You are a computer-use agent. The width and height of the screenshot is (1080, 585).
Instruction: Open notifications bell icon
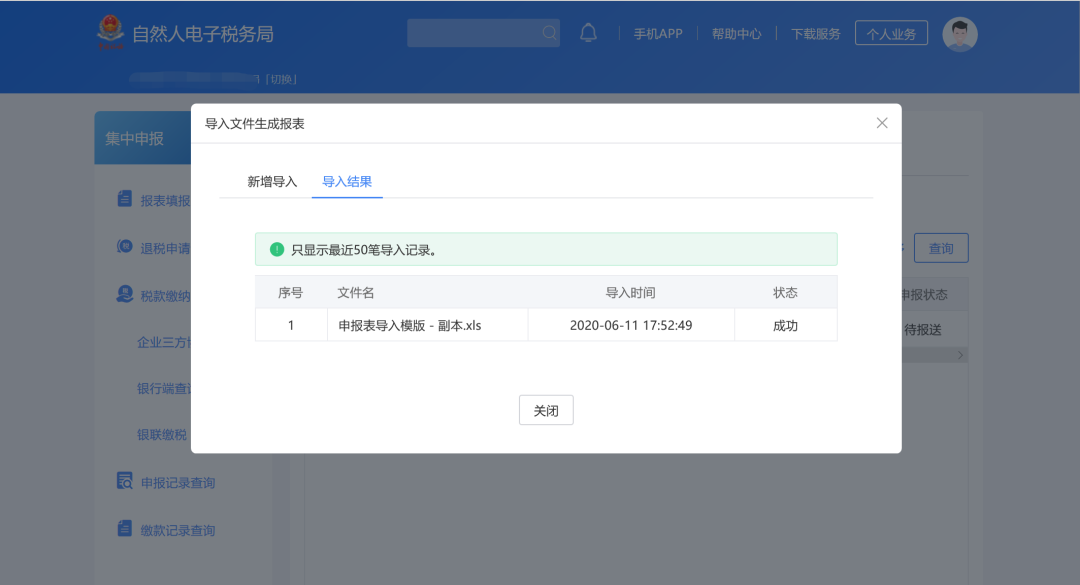coord(588,32)
